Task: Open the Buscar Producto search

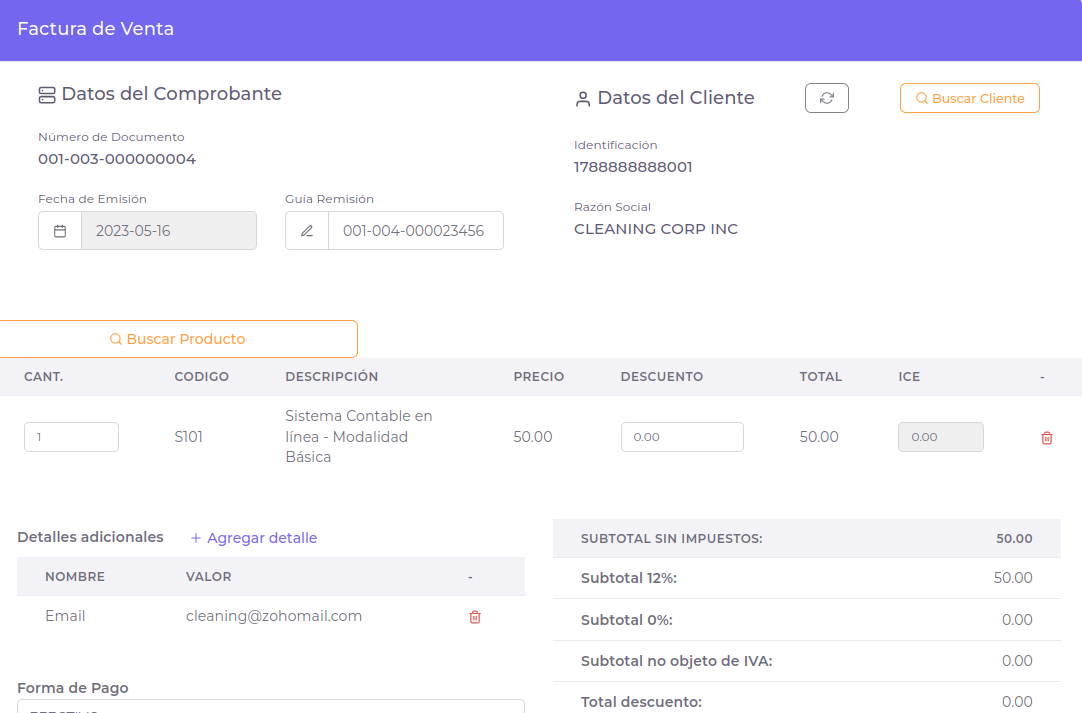Action: click(177, 339)
